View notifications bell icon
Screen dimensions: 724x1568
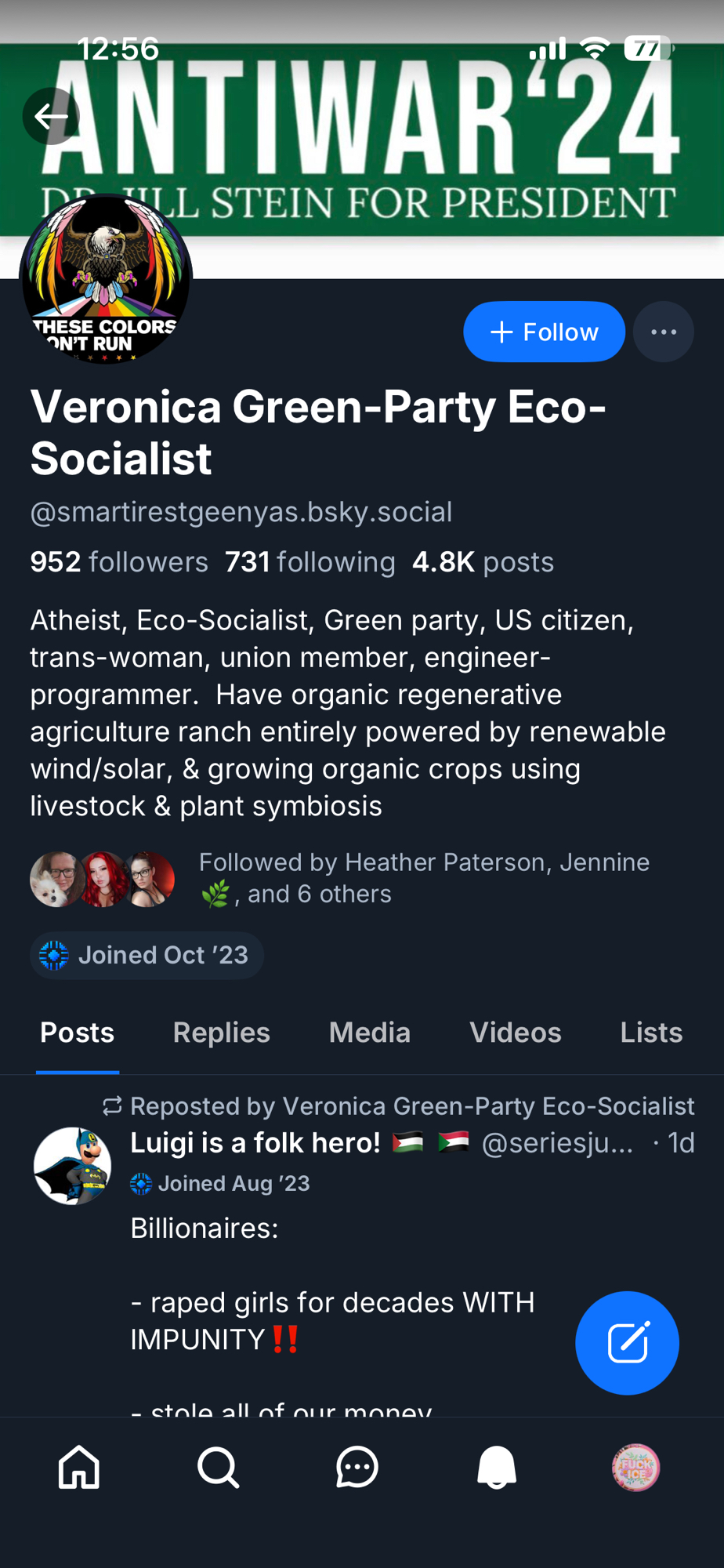(497, 1467)
